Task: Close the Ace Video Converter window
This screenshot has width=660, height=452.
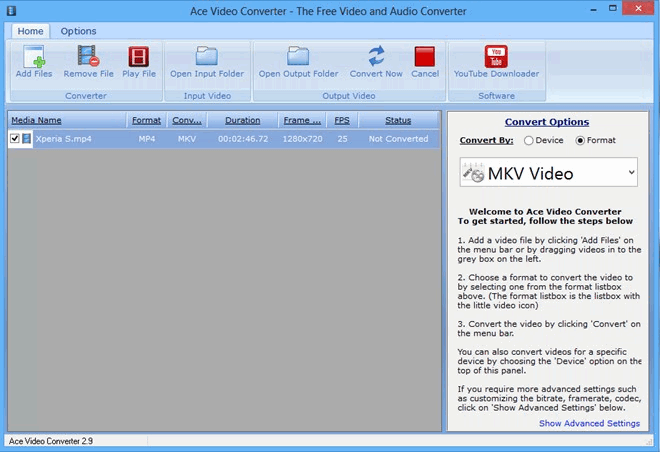Action: (x=639, y=8)
